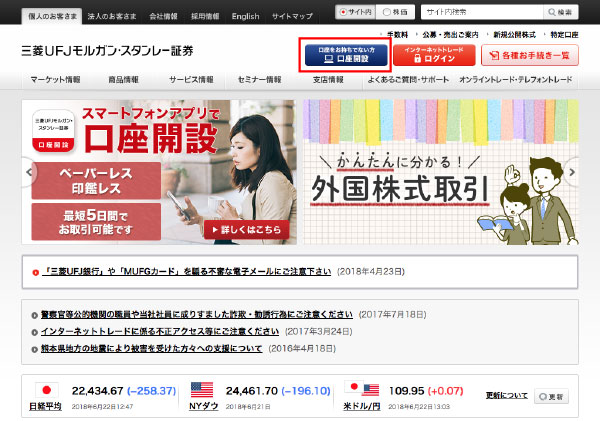This screenshot has width=600, height=421.
Task: Click the NY Dow value 24,461.70
Action: [251, 391]
